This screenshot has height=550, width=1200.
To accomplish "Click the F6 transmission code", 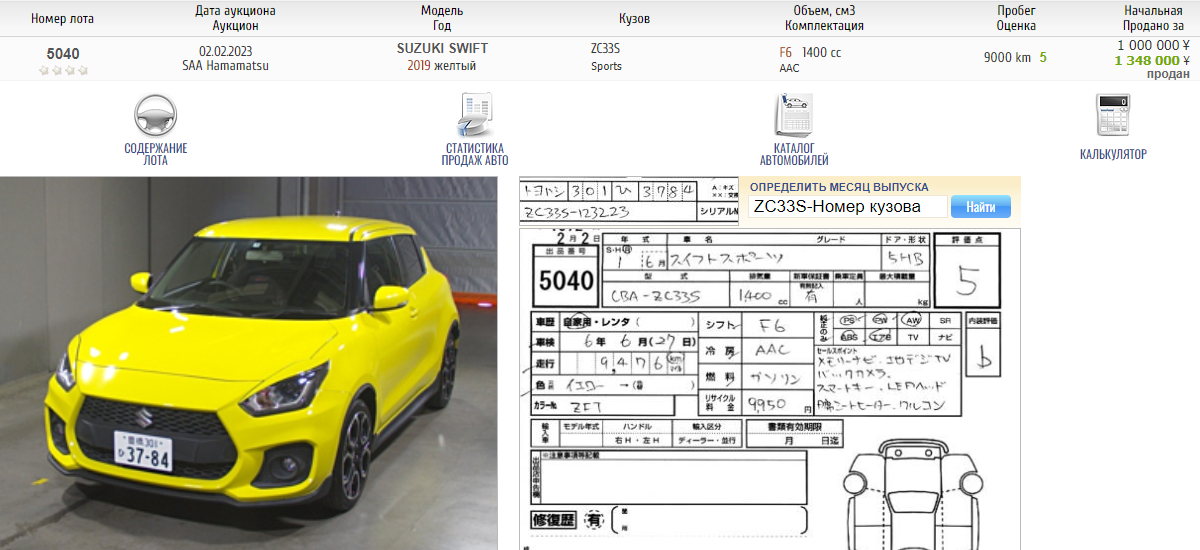I will pyautogui.click(x=785, y=52).
